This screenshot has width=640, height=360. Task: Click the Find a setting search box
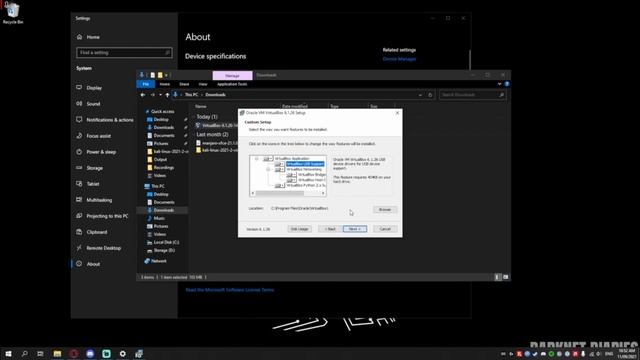coord(124,53)
